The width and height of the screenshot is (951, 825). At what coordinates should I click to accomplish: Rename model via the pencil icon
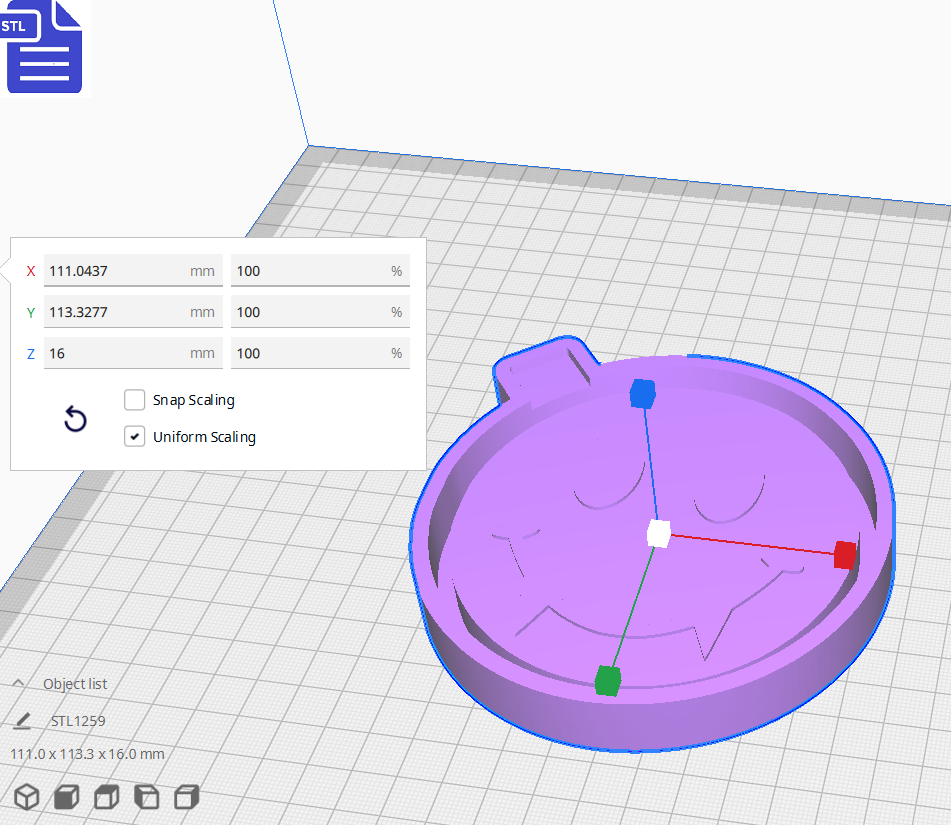pos(22,720)
